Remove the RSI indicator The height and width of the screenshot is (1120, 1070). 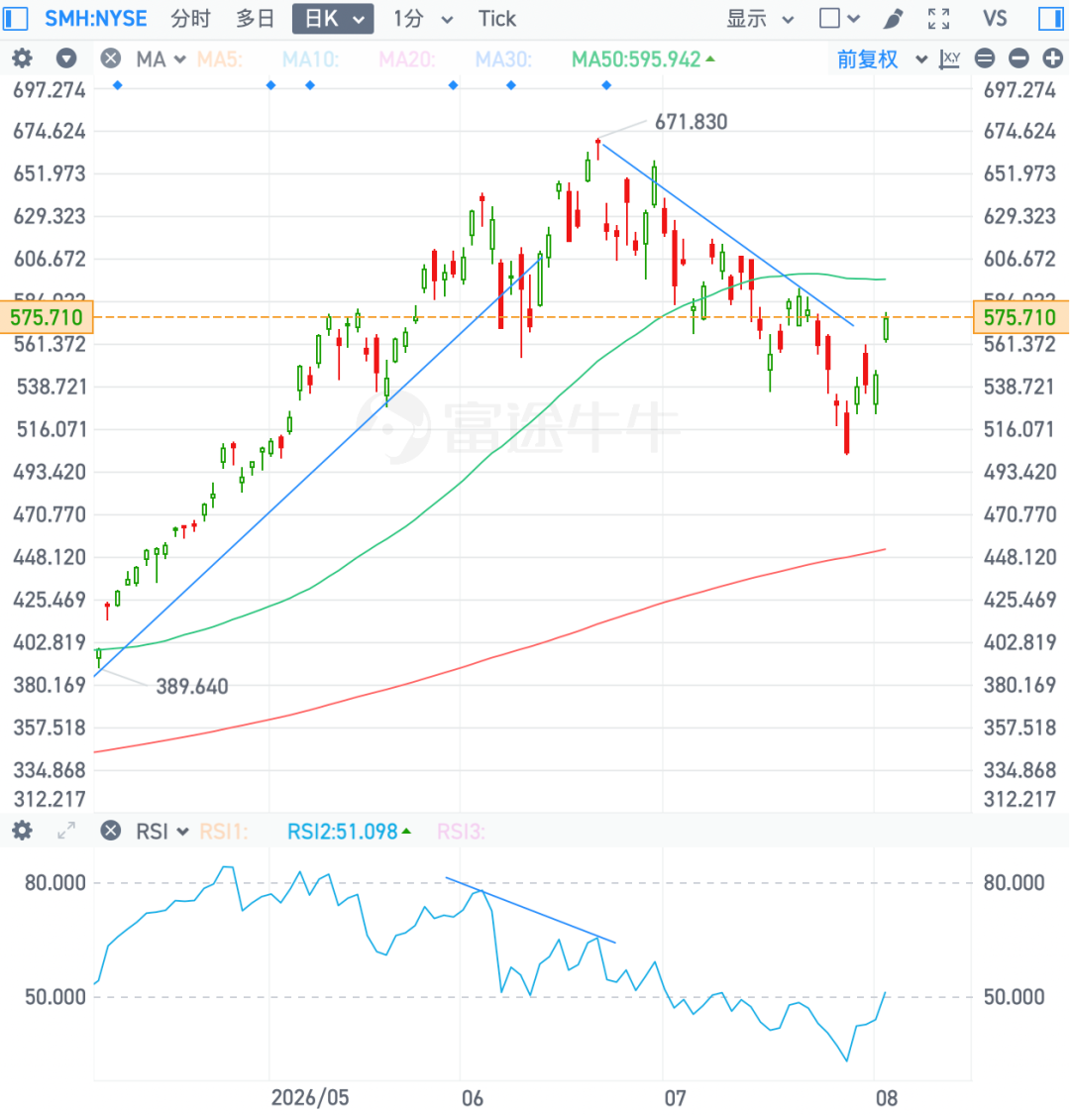111,831
